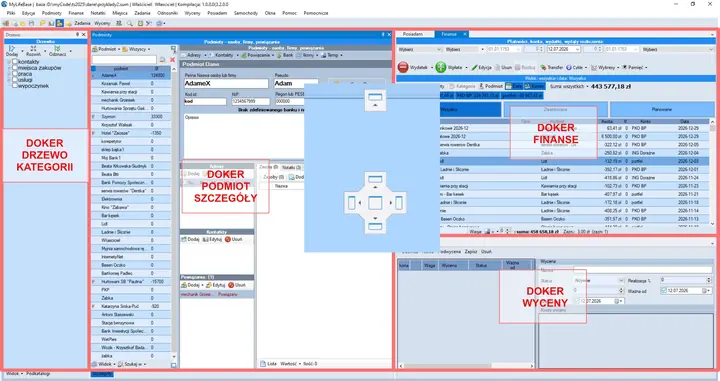Select the AdameX row in the Podmioty list

pos(131,75)
